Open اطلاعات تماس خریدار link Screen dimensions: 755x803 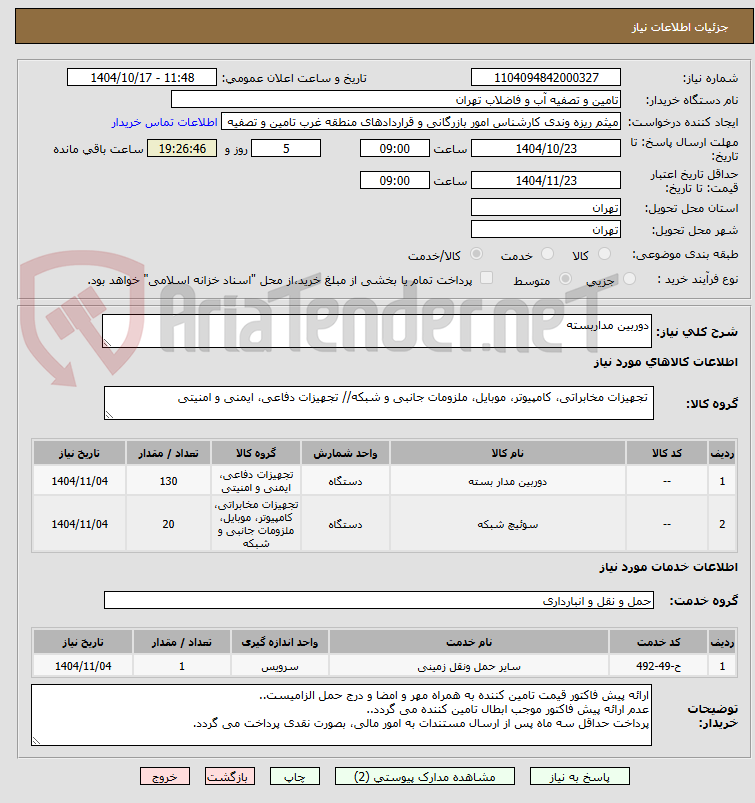coord(165,122)
